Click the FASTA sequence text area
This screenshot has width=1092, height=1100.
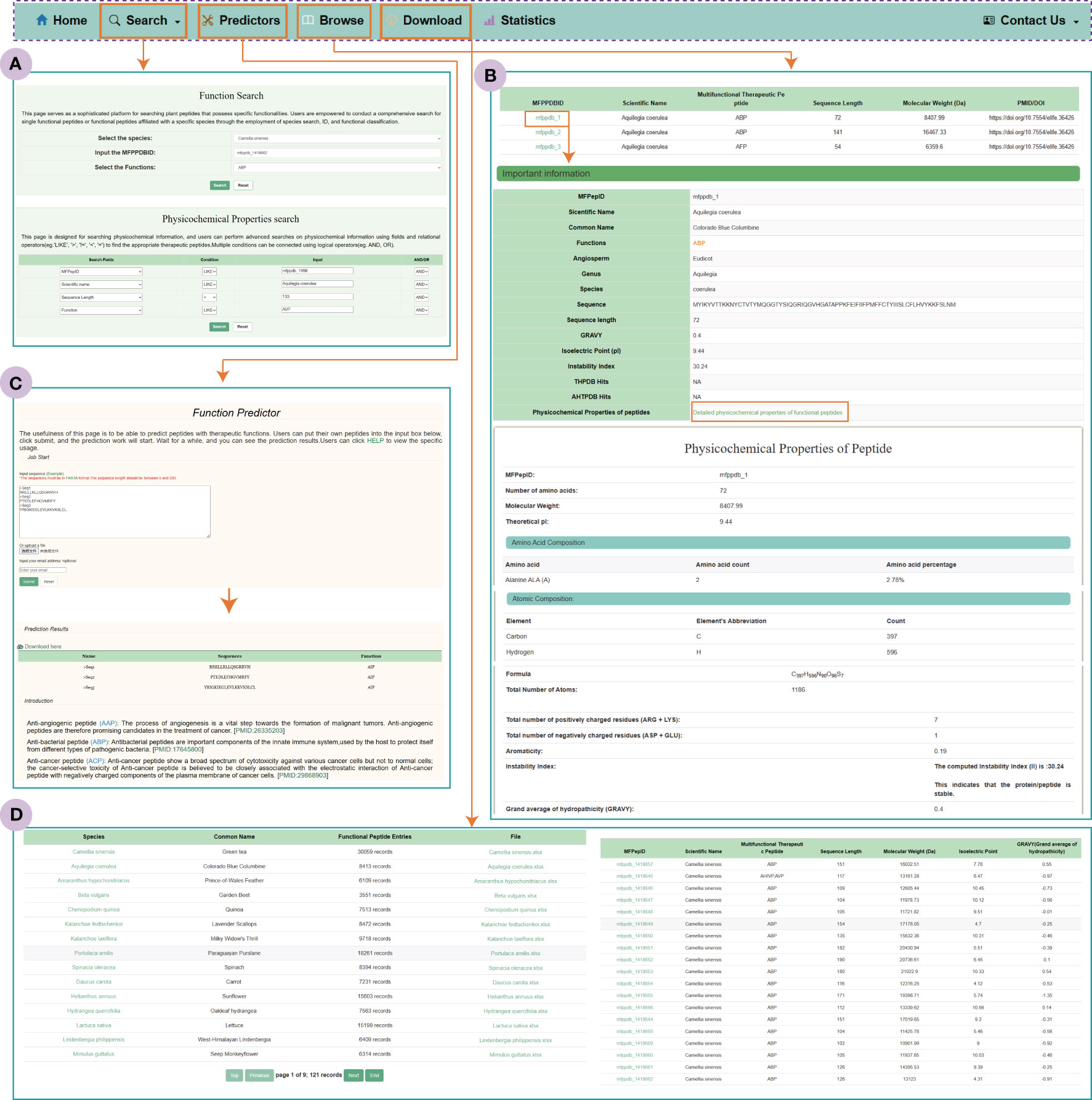click(115, 512)
